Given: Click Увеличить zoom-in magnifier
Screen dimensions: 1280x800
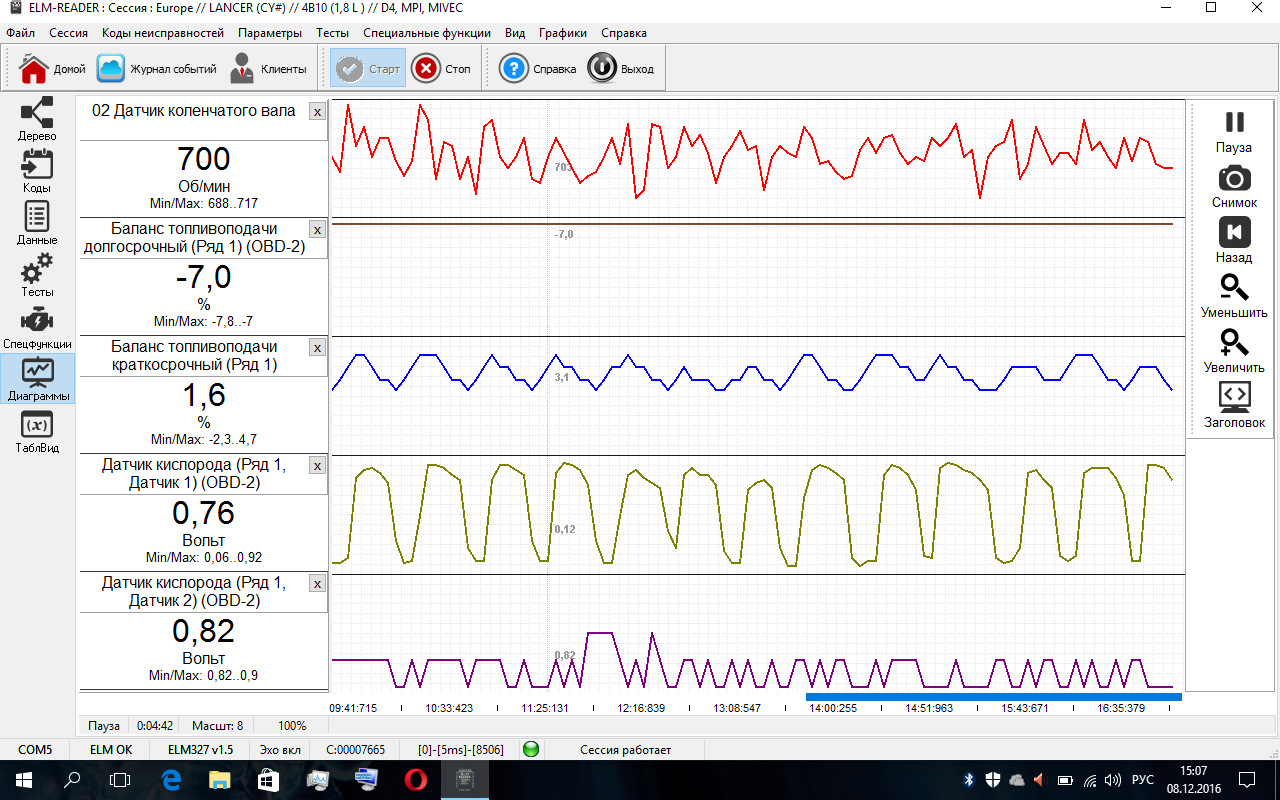Looking at the screenshot, I should 1234,350.
